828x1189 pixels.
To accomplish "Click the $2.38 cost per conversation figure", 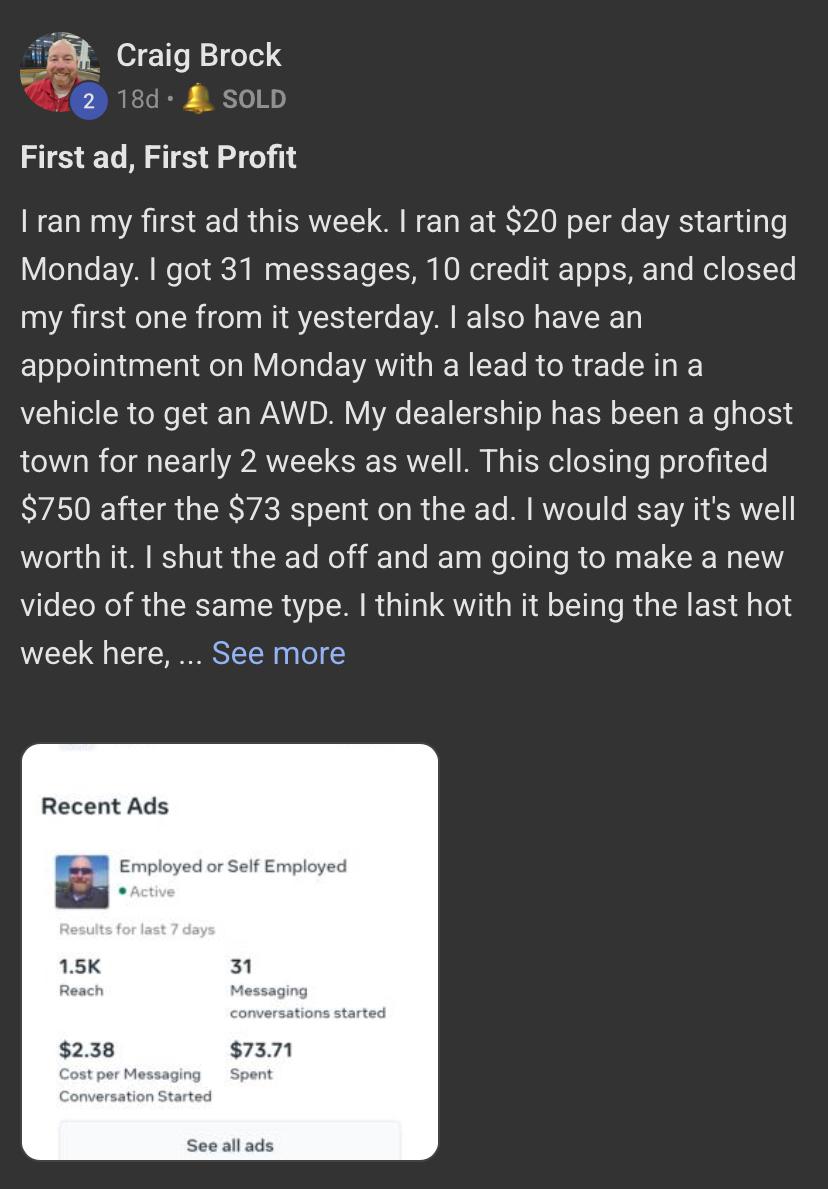I will 87,1049.
